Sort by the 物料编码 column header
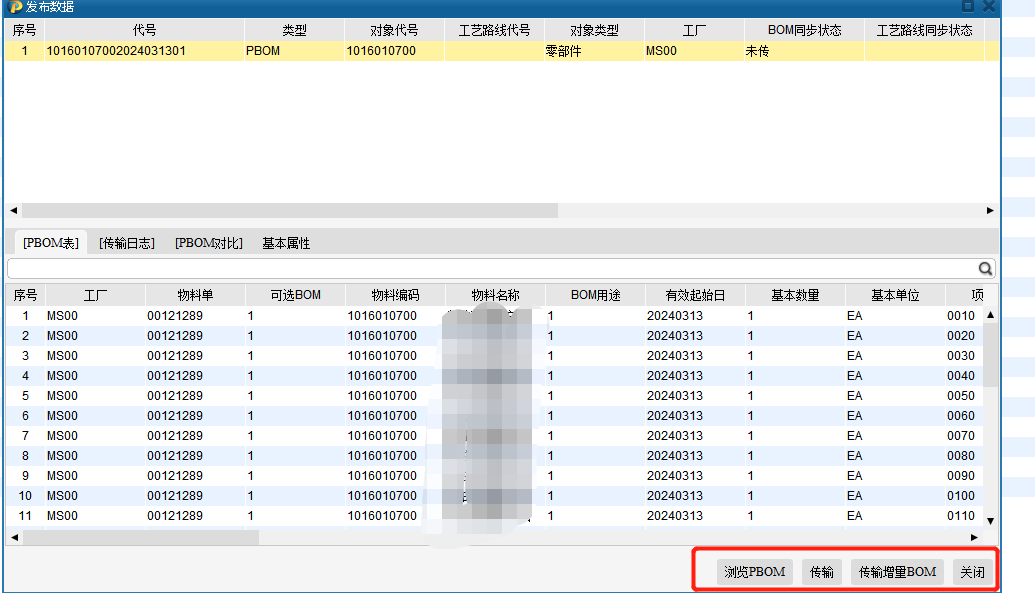This screenshot has width=1035, height=593. pos(395,295)
